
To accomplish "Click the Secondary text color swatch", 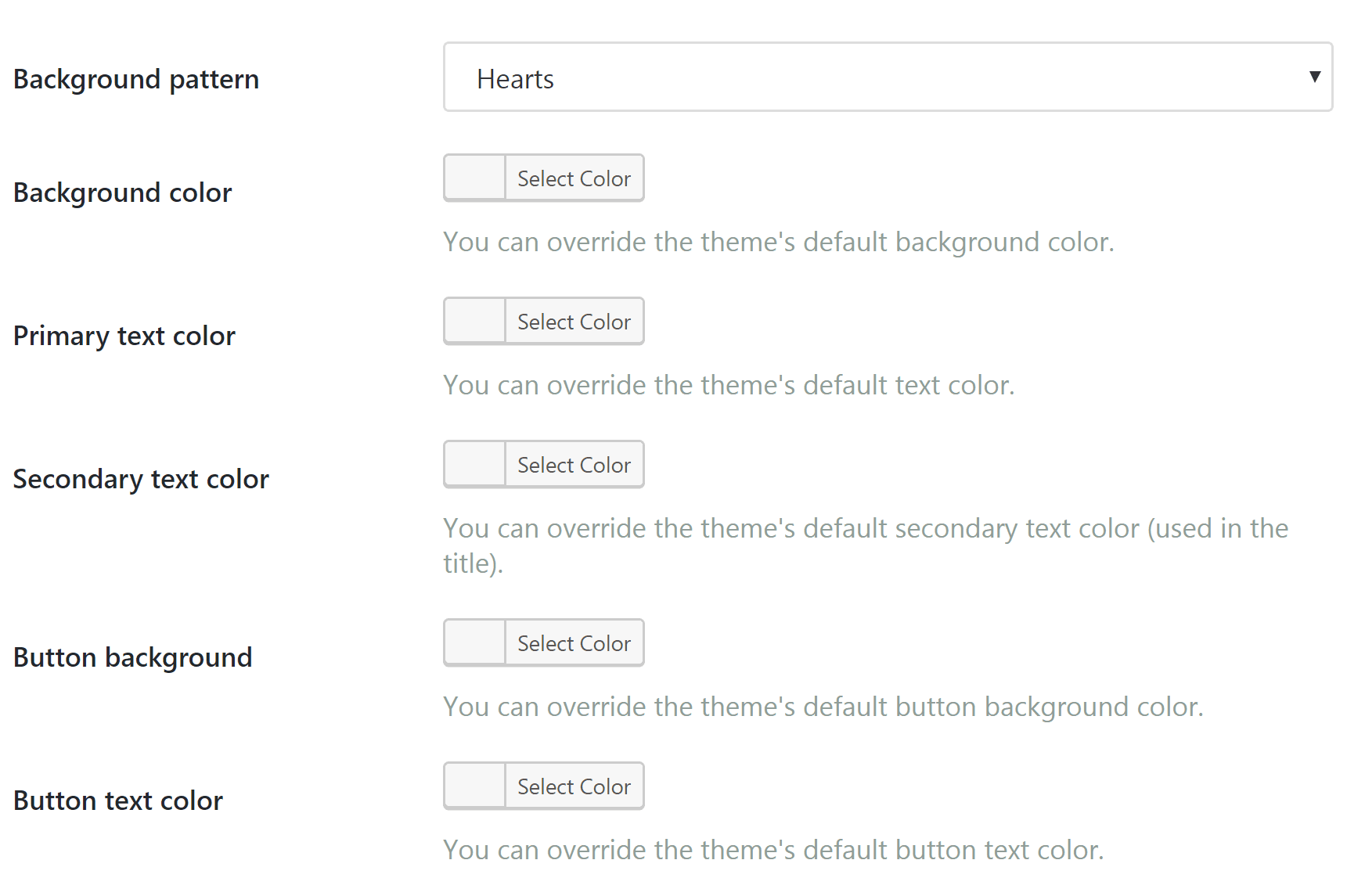I will [475, 465].
